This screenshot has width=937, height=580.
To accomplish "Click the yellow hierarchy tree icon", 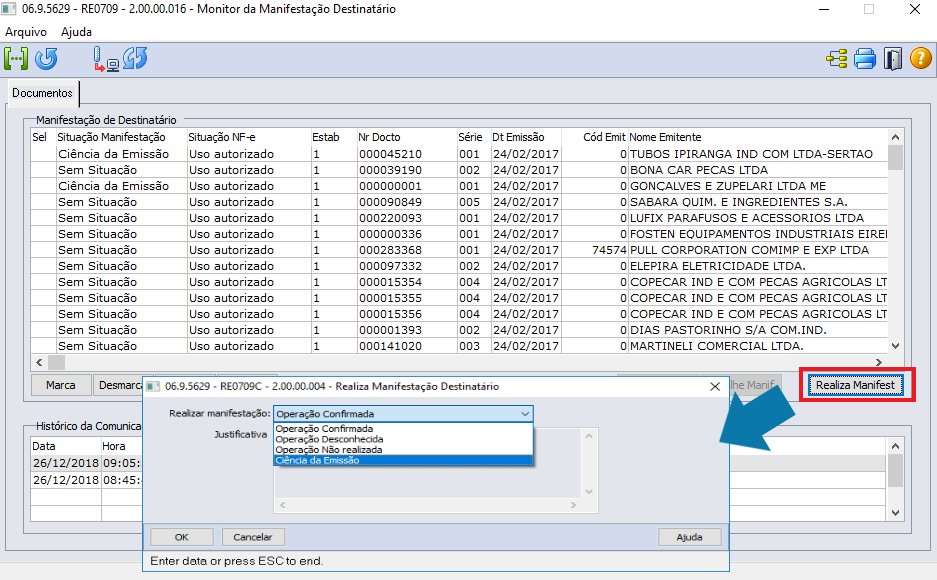I will pyautogui.click(x=837, y=59).
